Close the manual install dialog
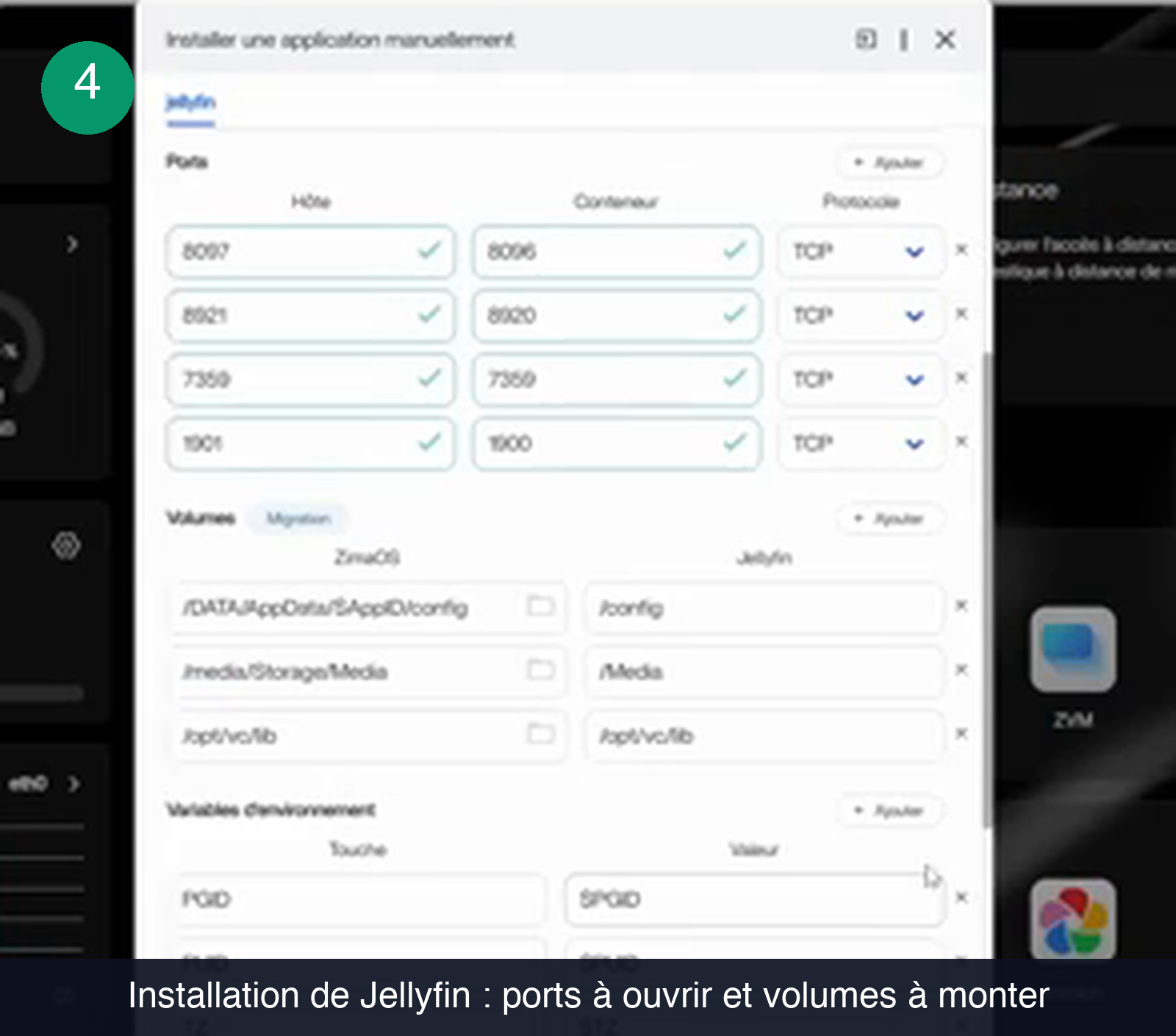 pyautogui.click(x=945, y=40)
